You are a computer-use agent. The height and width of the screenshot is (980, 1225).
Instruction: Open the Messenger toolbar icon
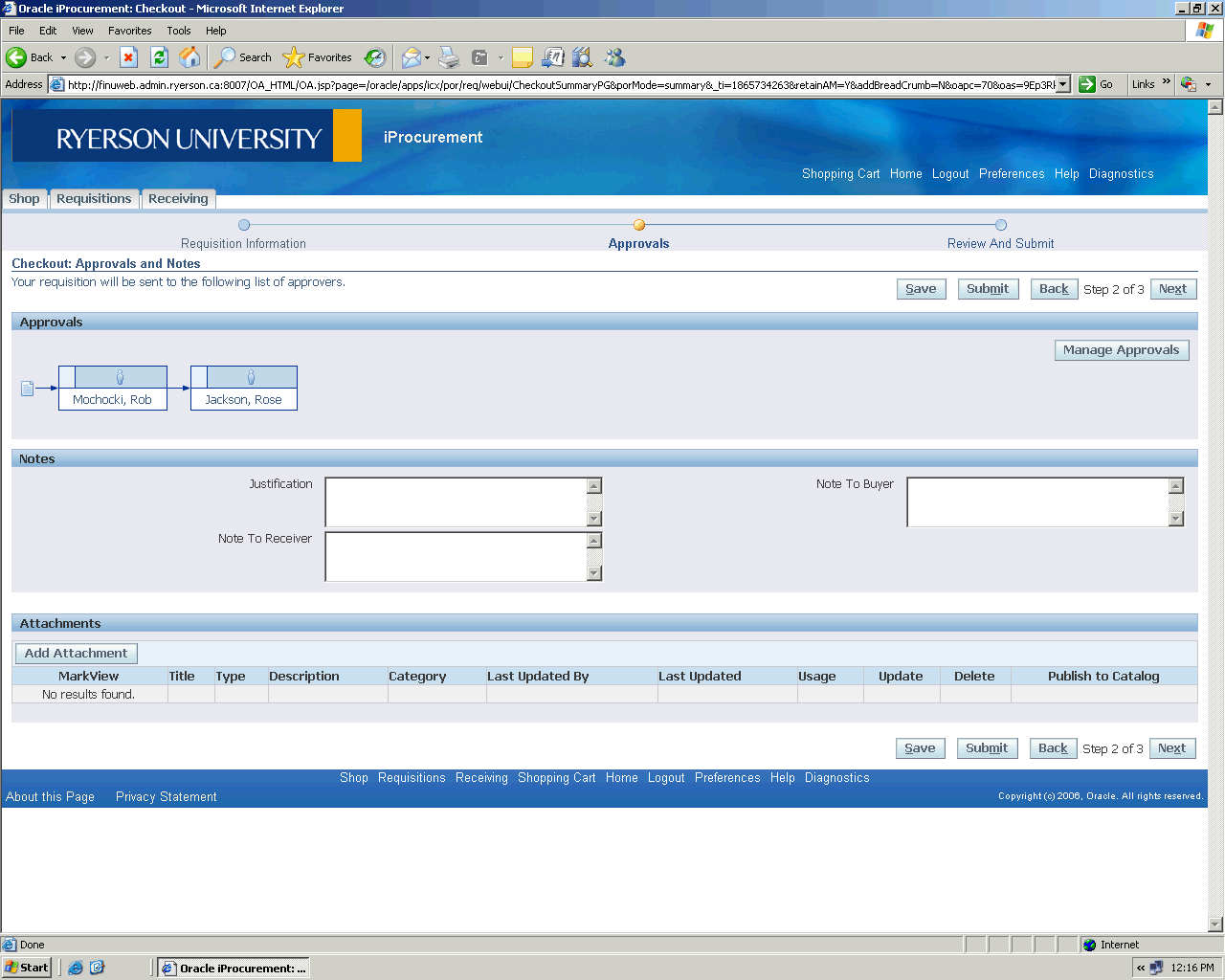[614, 57]
